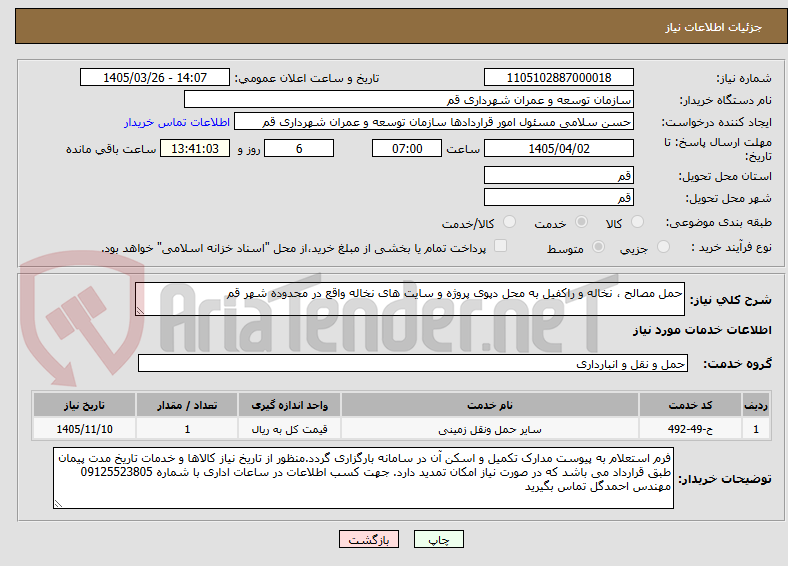Click the need date cell 1405/11/10
This screenshot has height=566, width=788.
tap(84, 429)
